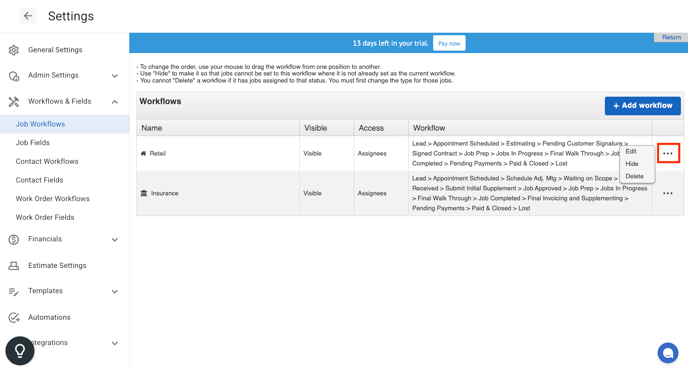Collapse the Workflows & Fields section

[115, 102]
